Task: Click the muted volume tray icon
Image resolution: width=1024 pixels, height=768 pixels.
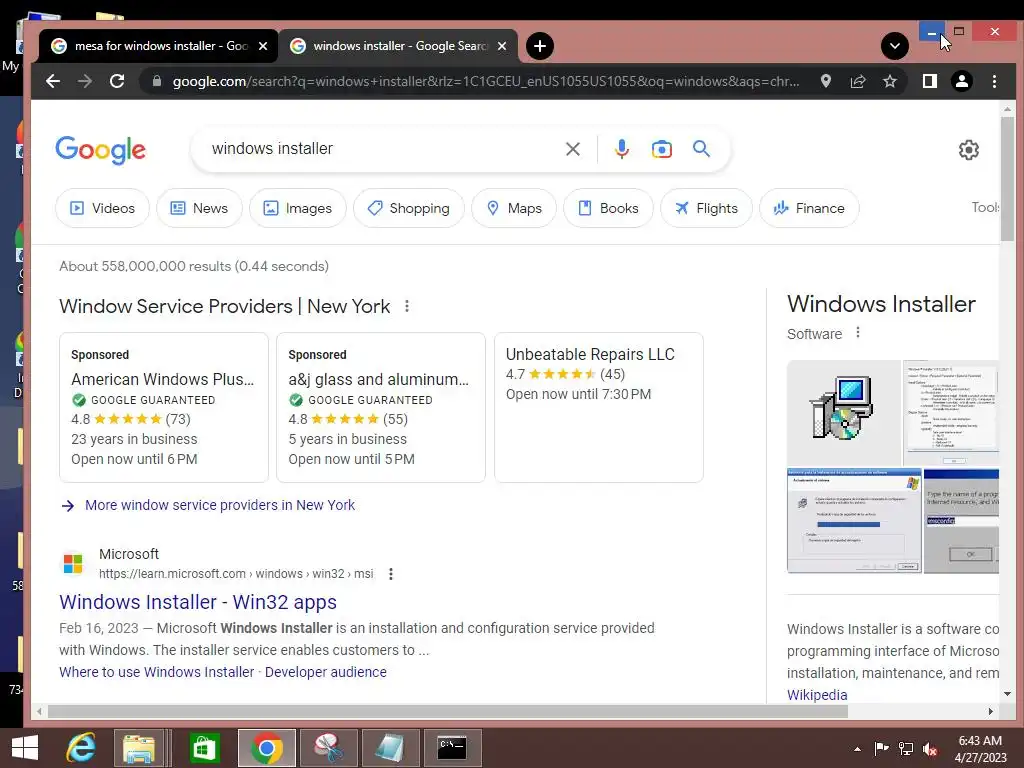Action: pos(929,749)
